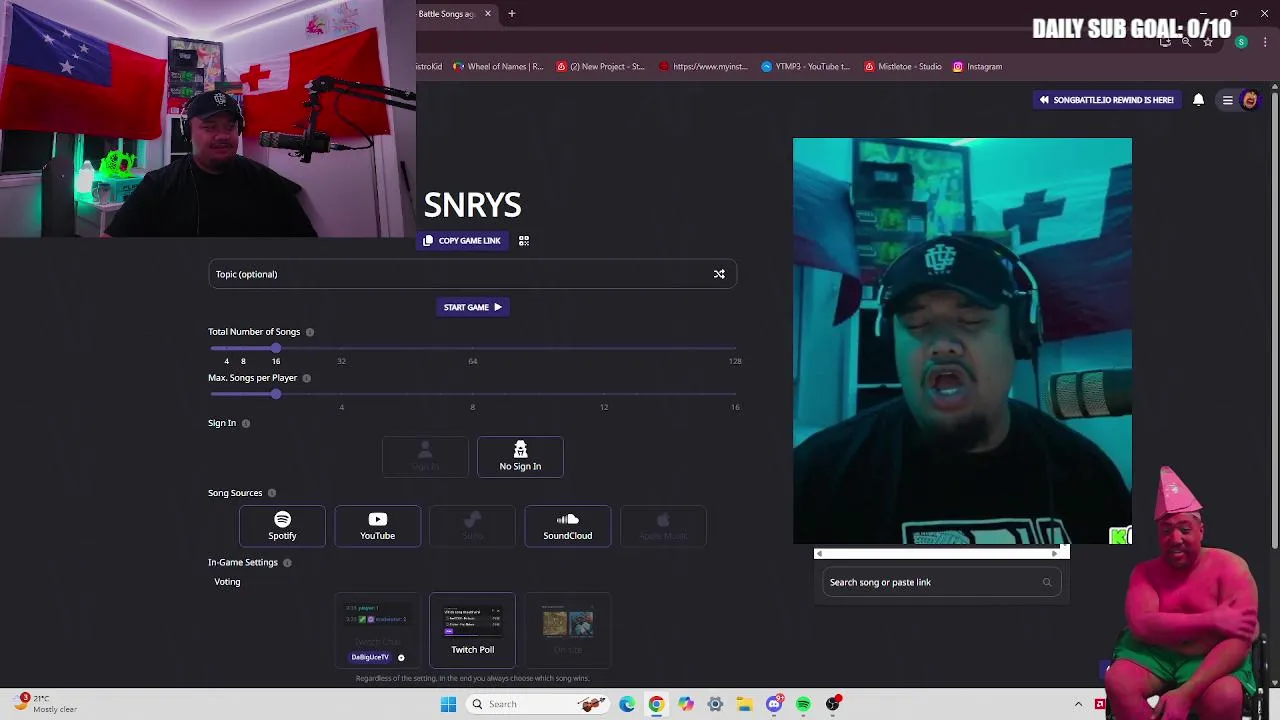Viewport: 1280px width, 720px height.
Task: Toggle Apple Music as a song source
Action: pos(663,526)
